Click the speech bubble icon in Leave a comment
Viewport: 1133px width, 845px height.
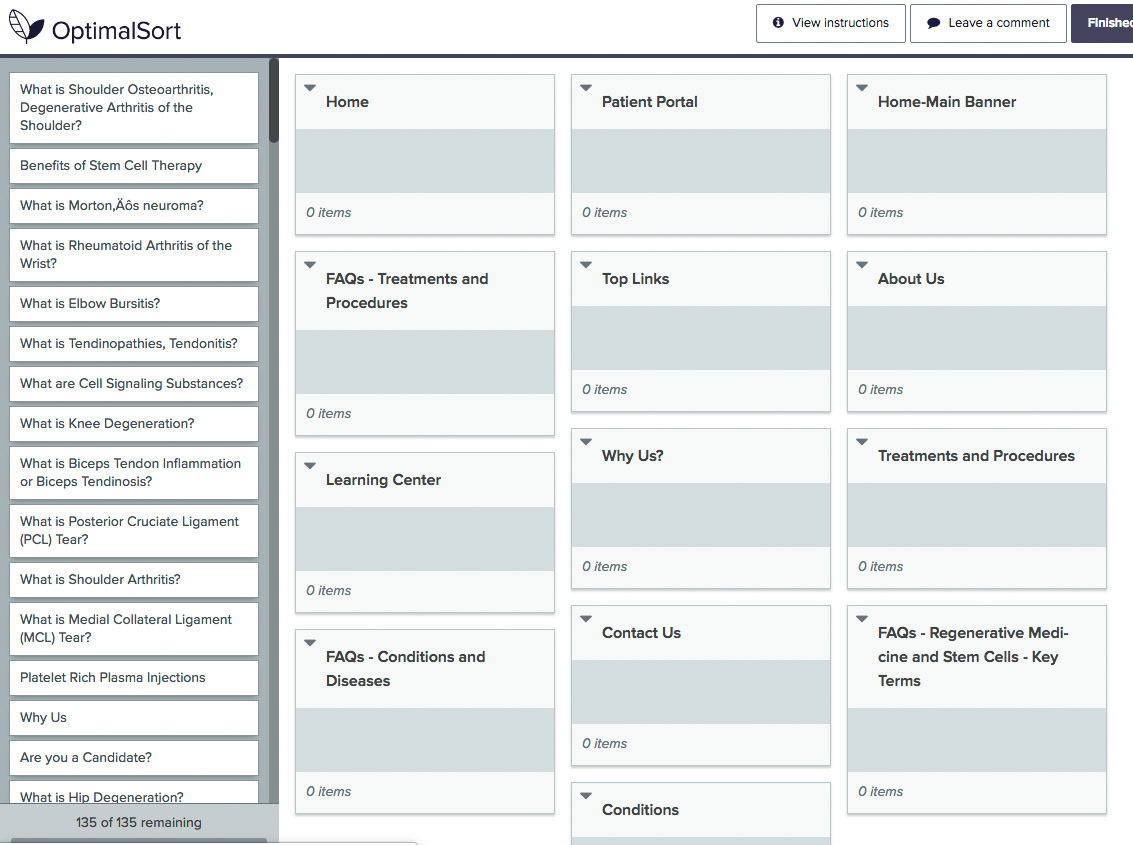(x=934, y=23)
